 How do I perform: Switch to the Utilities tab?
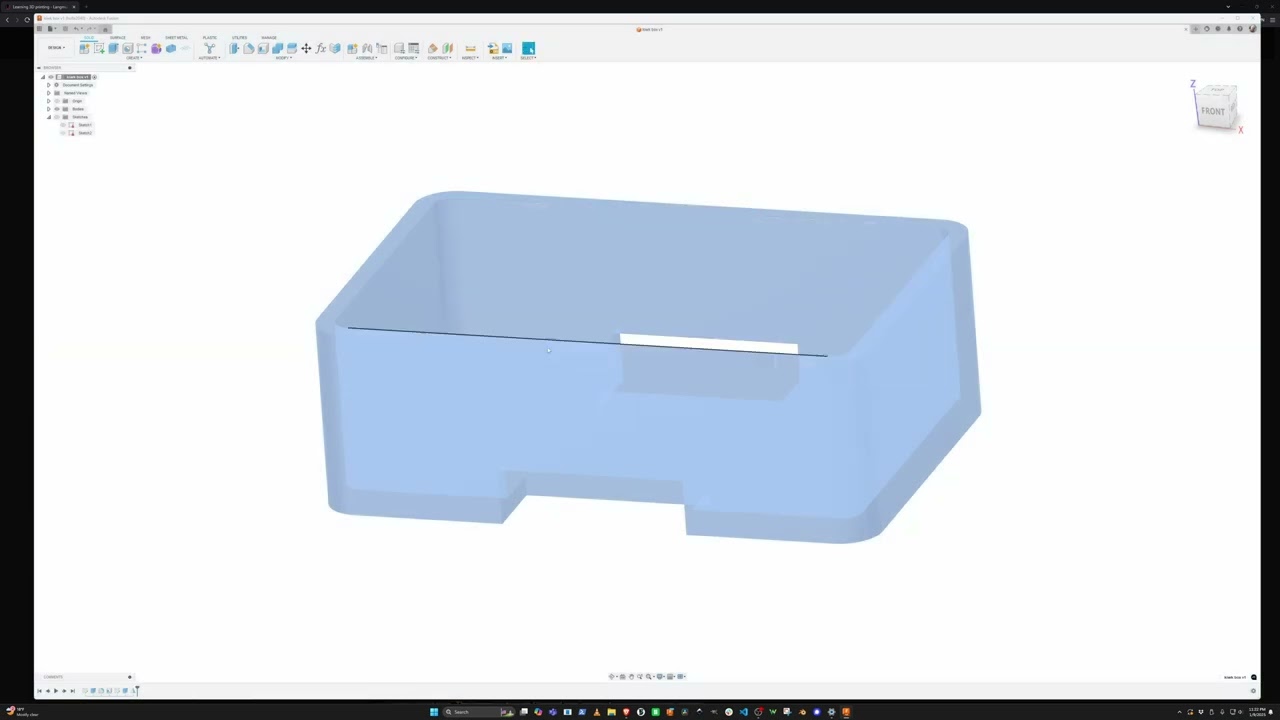[240, 38]
